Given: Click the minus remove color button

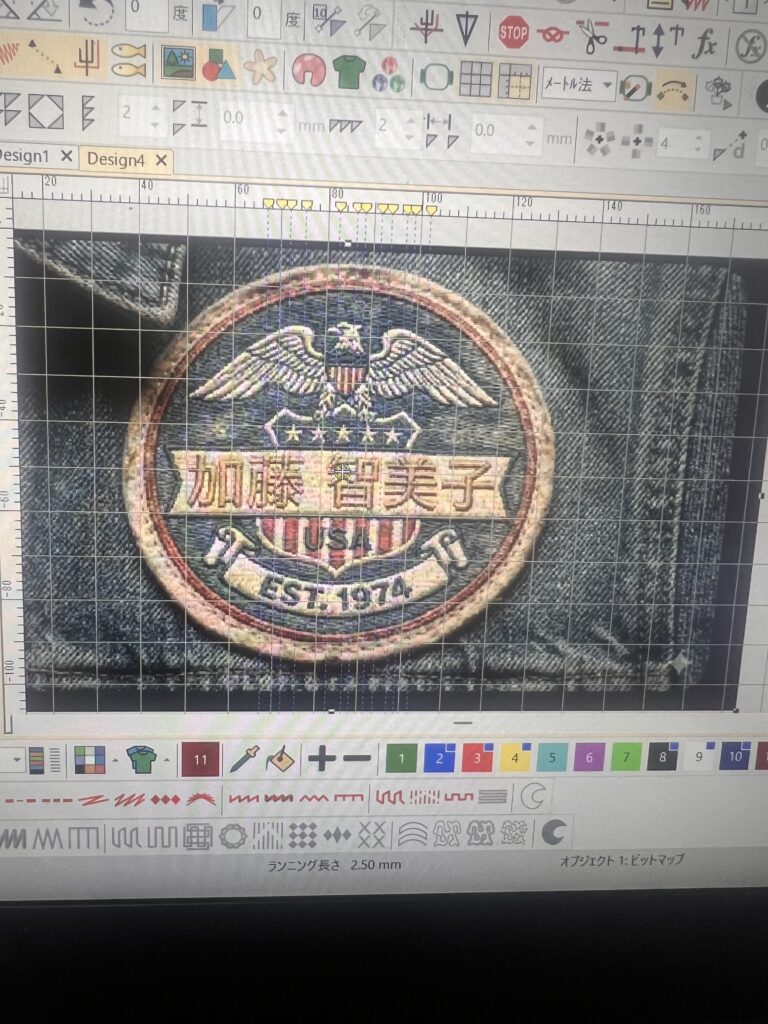Looking at the screenshot, I should tap(356, 760).
